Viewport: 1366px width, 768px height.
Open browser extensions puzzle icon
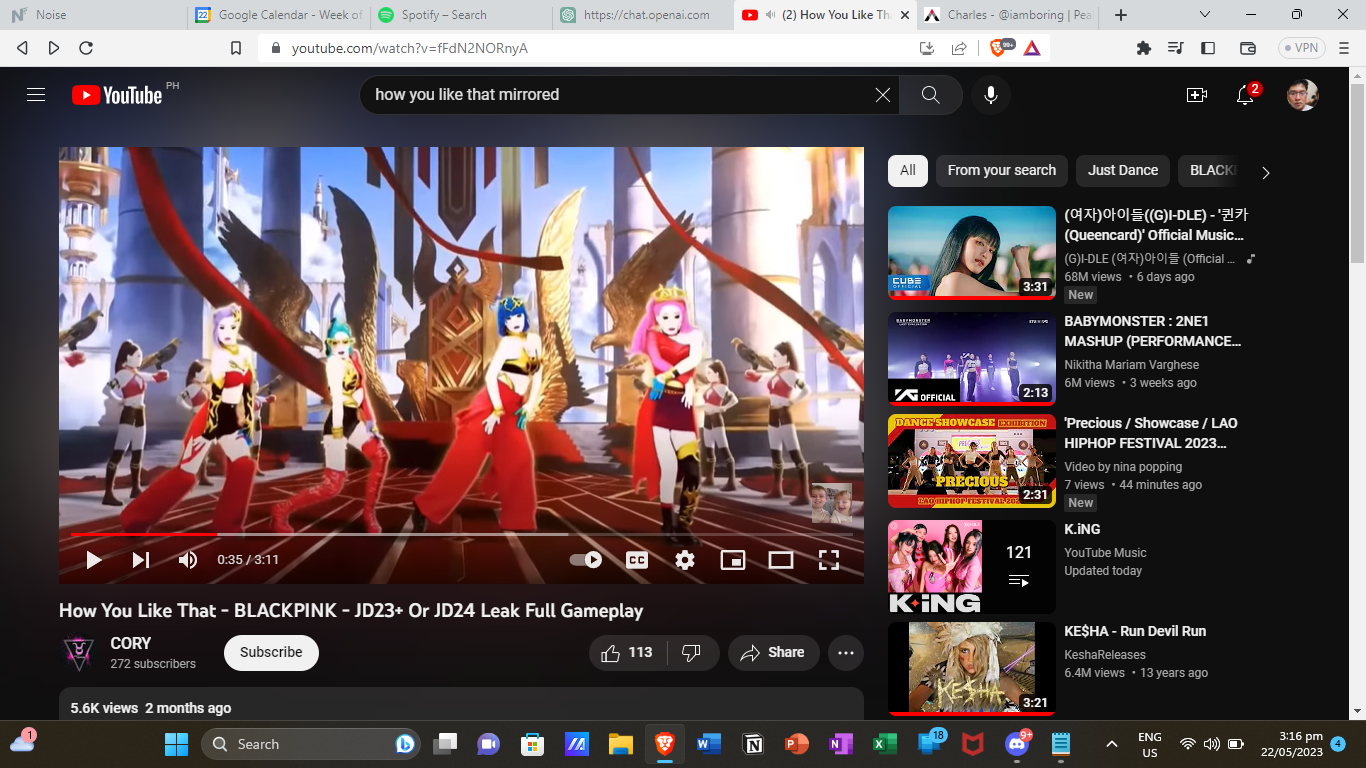[1144, 48]
